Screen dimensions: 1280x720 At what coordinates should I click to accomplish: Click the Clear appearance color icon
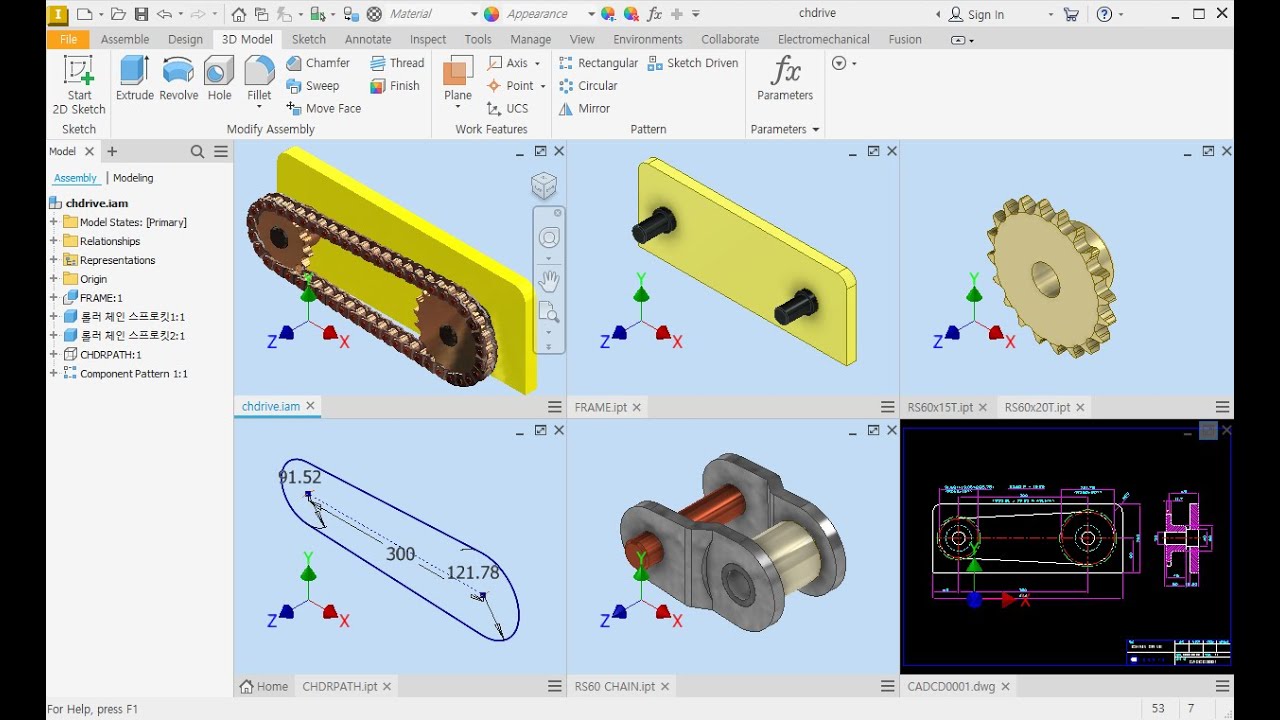631,14
